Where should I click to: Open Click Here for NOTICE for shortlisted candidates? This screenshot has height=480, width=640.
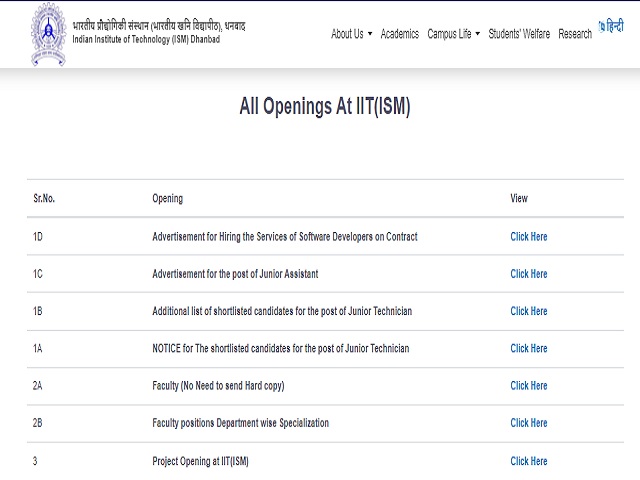coord(529,348)
